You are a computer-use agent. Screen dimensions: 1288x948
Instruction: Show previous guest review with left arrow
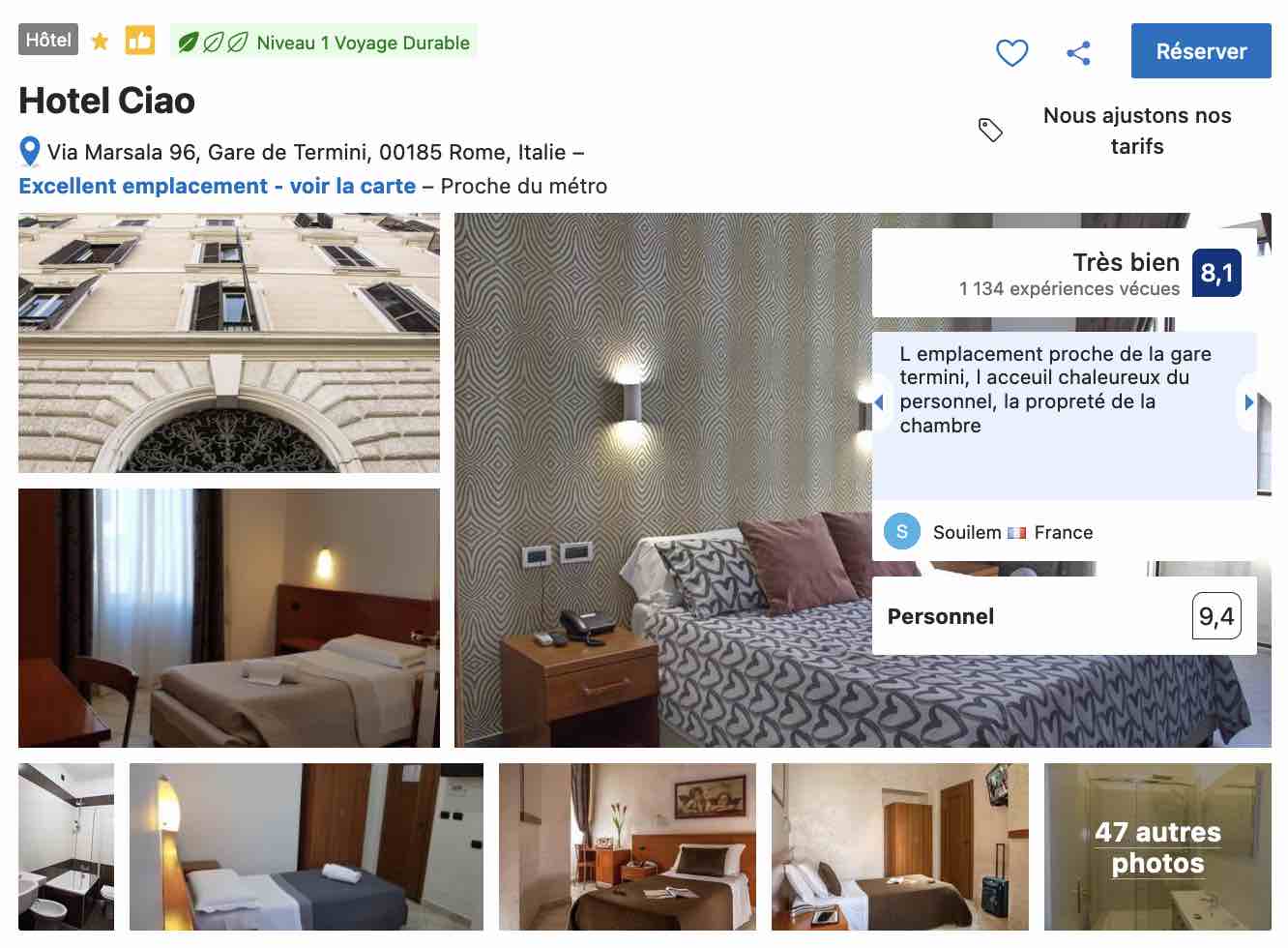point(879,401)
